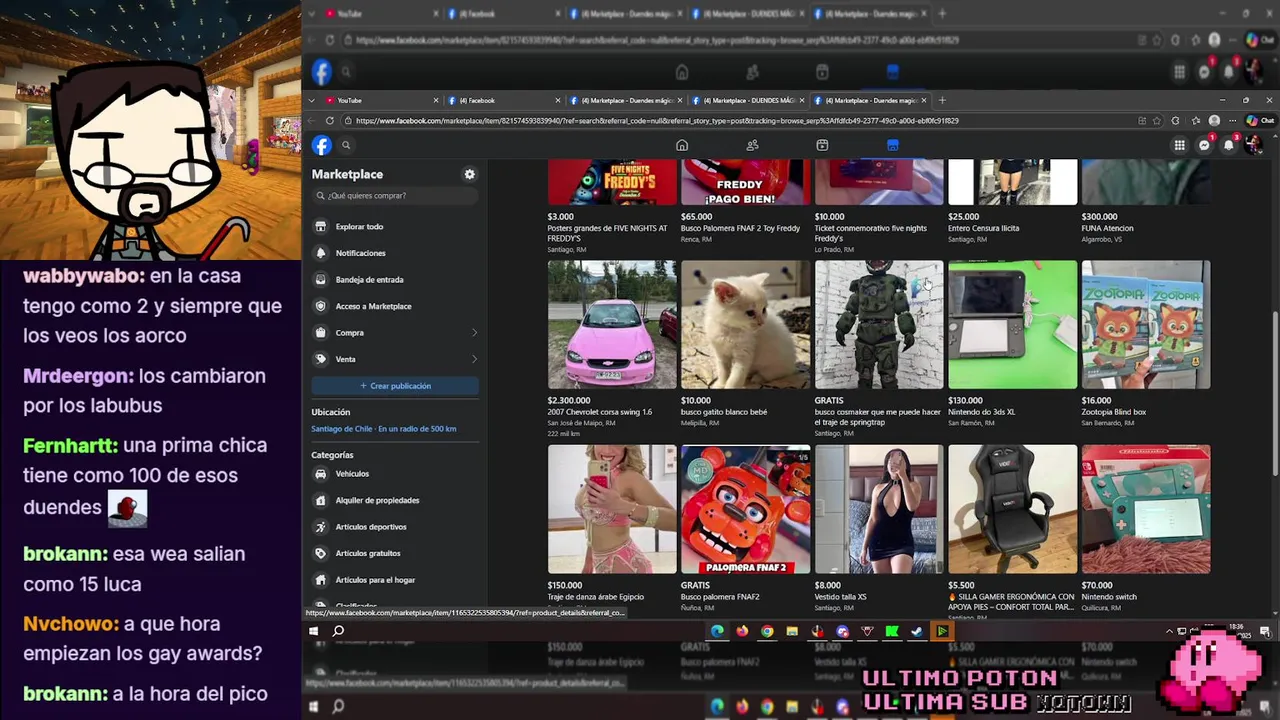Click the Vehículos category car icon
The width and height of the screenshot is (1280, 720).
(320, 474)
